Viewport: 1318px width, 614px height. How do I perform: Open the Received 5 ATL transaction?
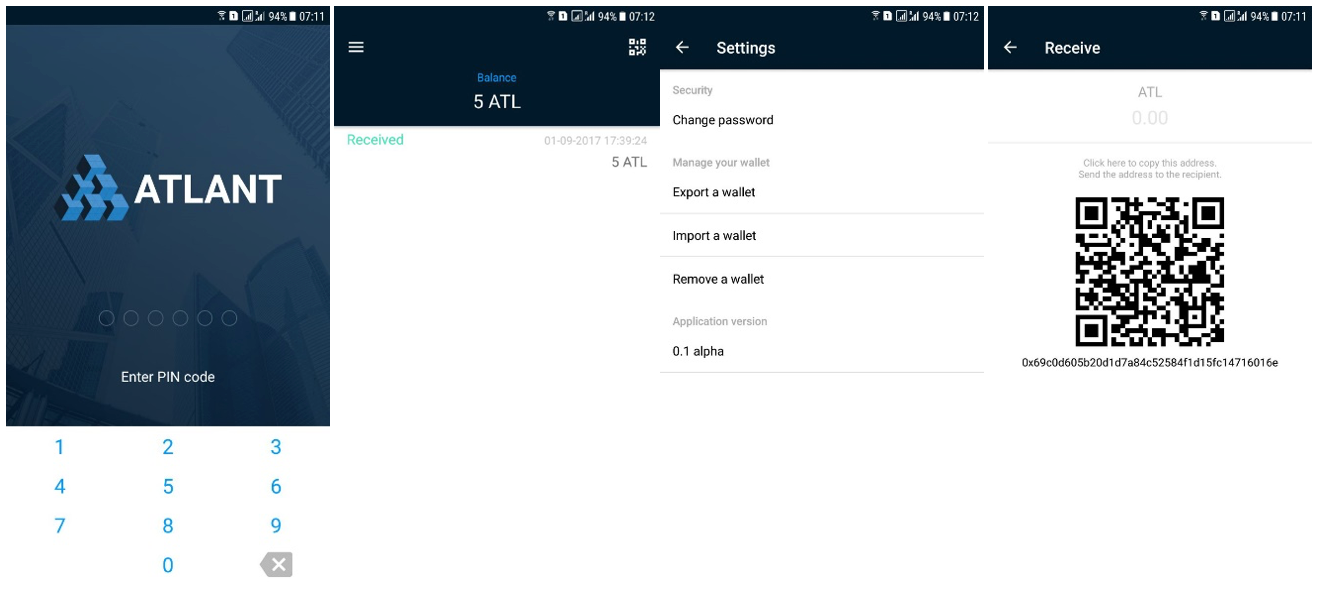tap(497, 151)
